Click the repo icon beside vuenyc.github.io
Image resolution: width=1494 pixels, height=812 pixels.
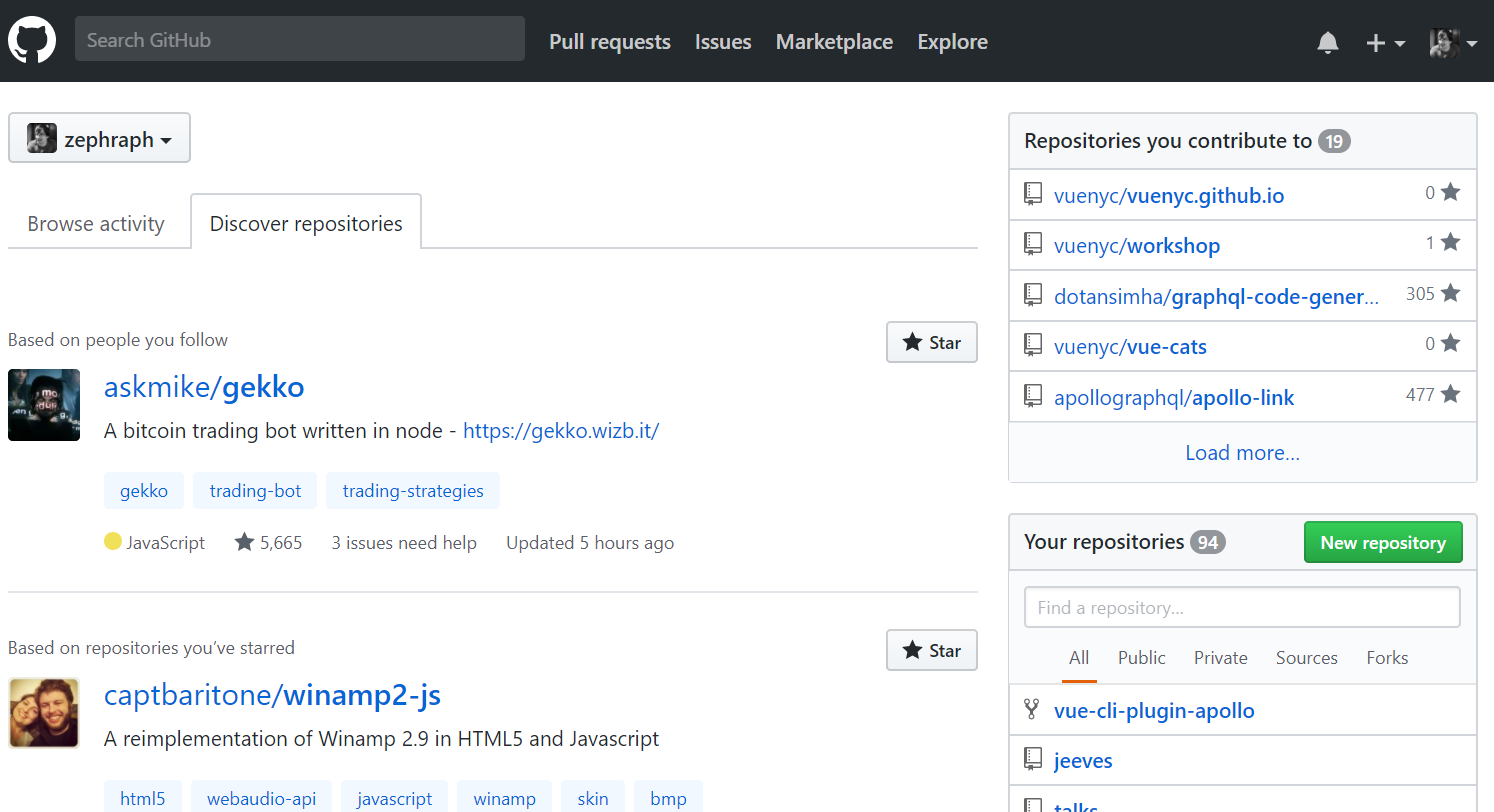click(x=1033, y=195)
